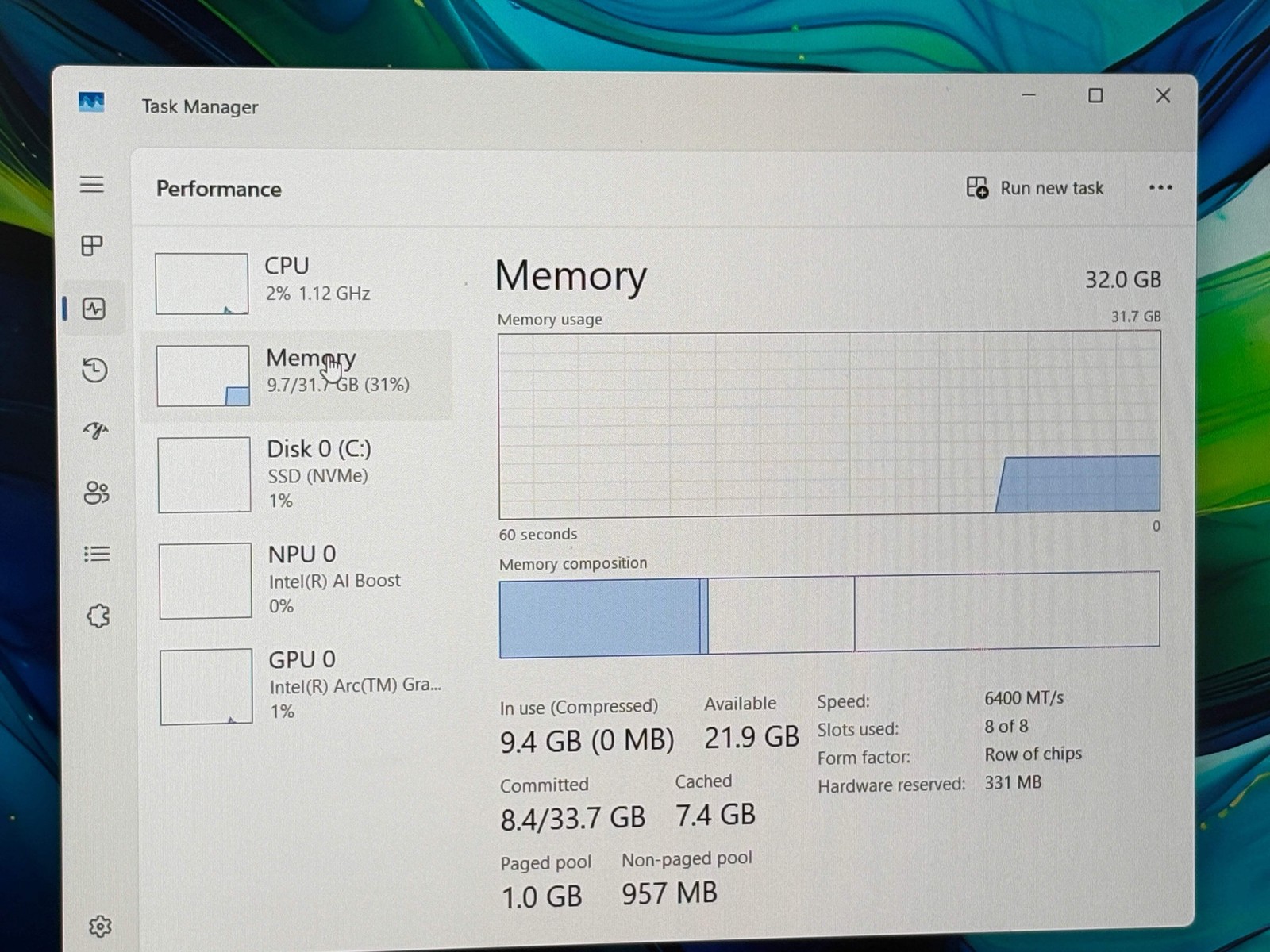Screen dimensions: 1270x952
Task: Click the Hardware reserved 331 MB value
Action: pos(1013,782)
